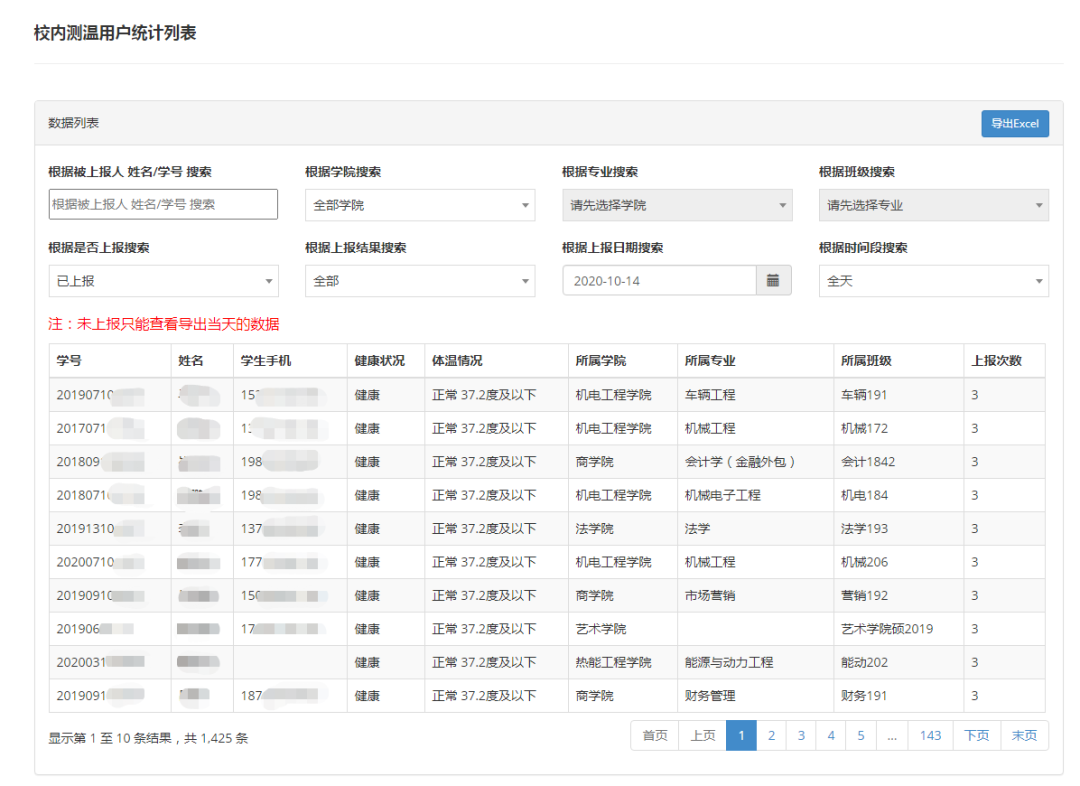Open the 全部学院 college dropdown
Viewport: 1080px width, 786px height.
point(420,205)
